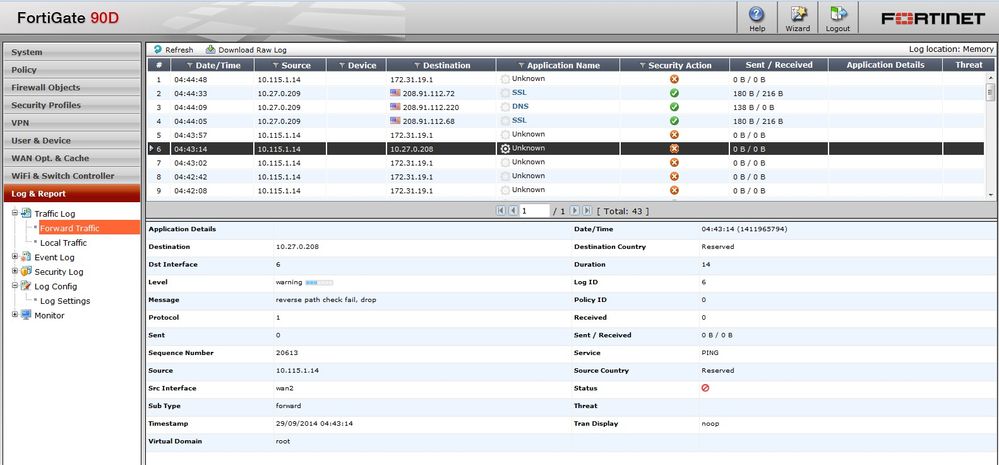Select log row with time 04:42:08
This screenshot has width=999, height=465.
pyautogui.click(x=567, y=190)
